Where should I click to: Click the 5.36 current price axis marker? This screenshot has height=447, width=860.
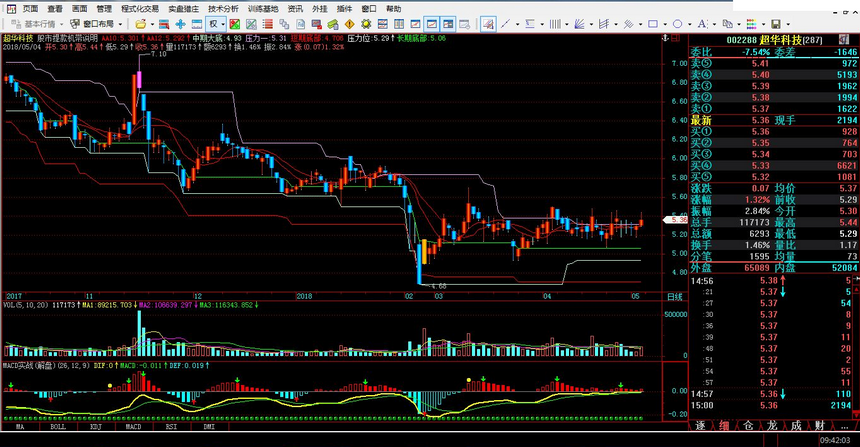(x=675, y=219)
